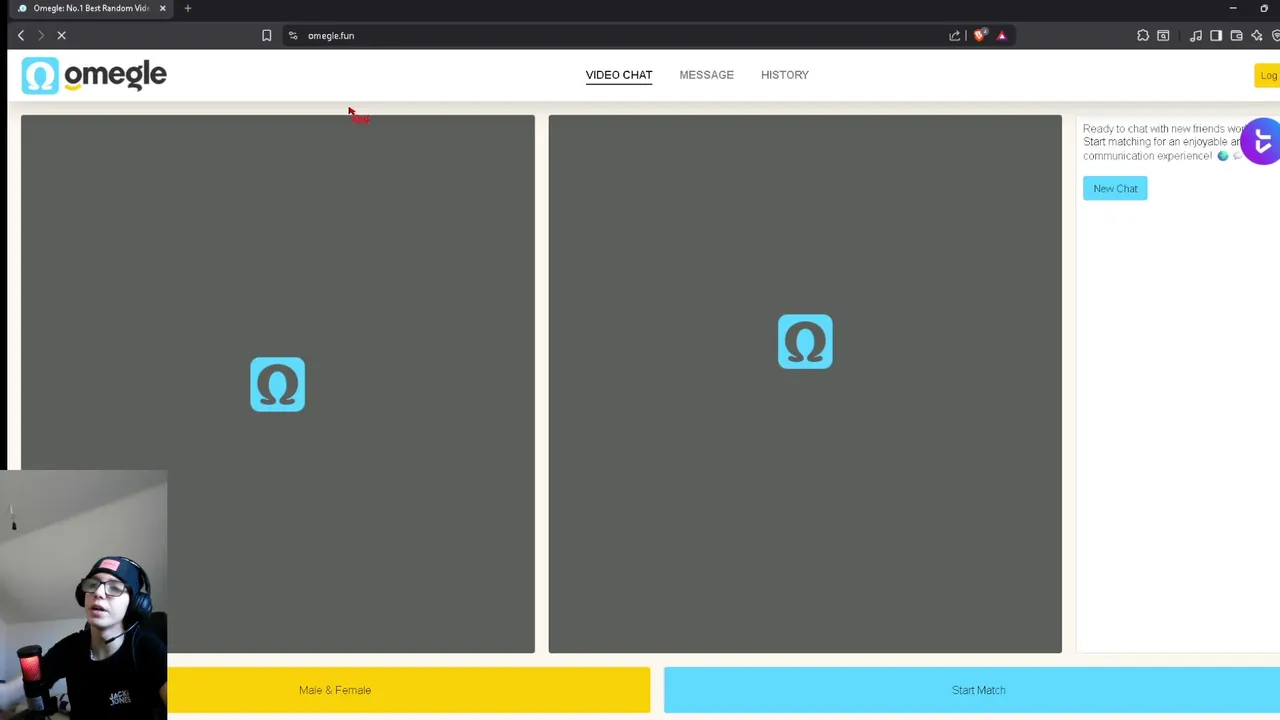1280x720 pixels.
Task: Click the share icon in the address bar
Action: pos(955,35)
